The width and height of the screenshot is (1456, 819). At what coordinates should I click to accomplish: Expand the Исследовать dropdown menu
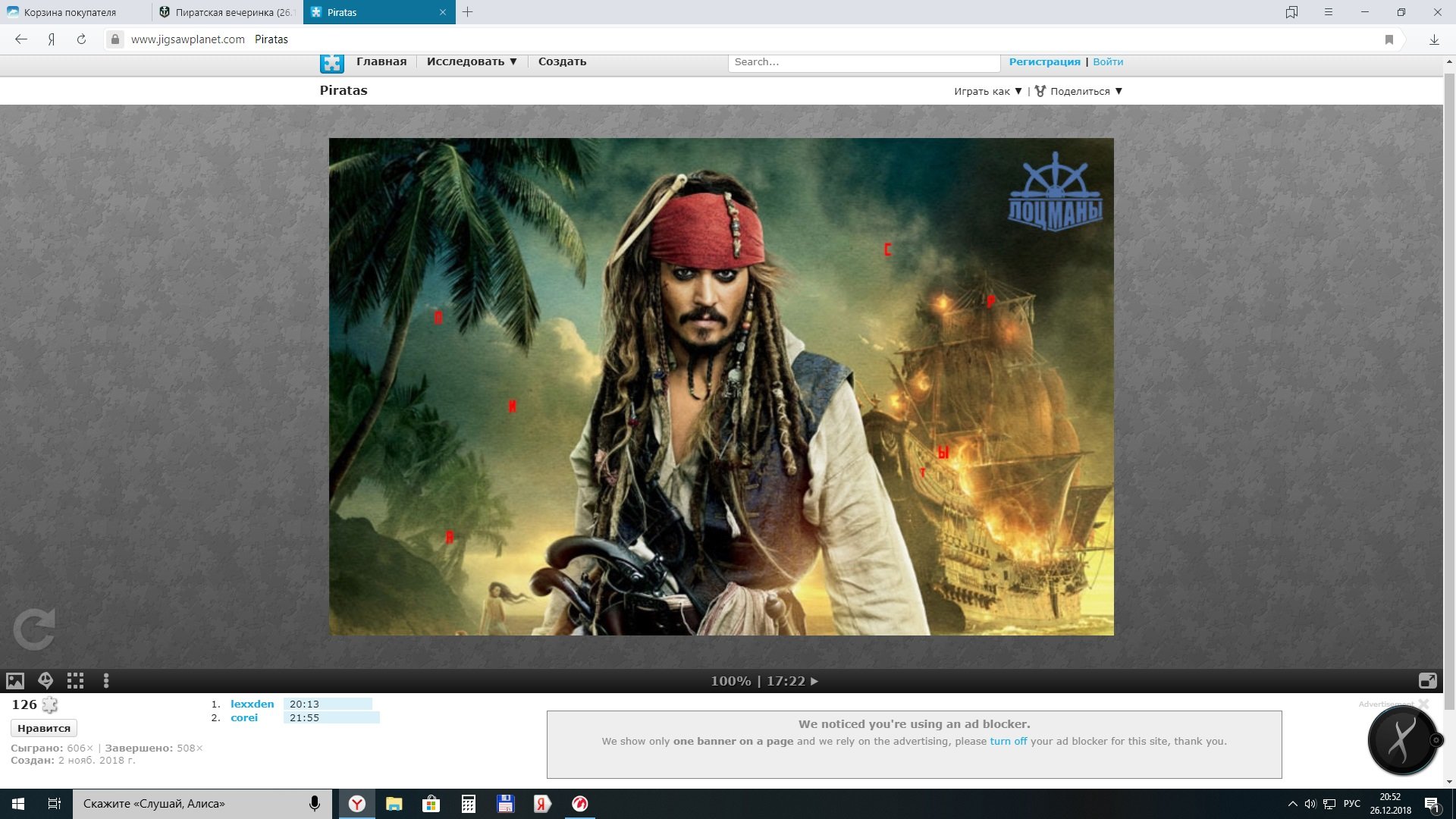[472, 62]
